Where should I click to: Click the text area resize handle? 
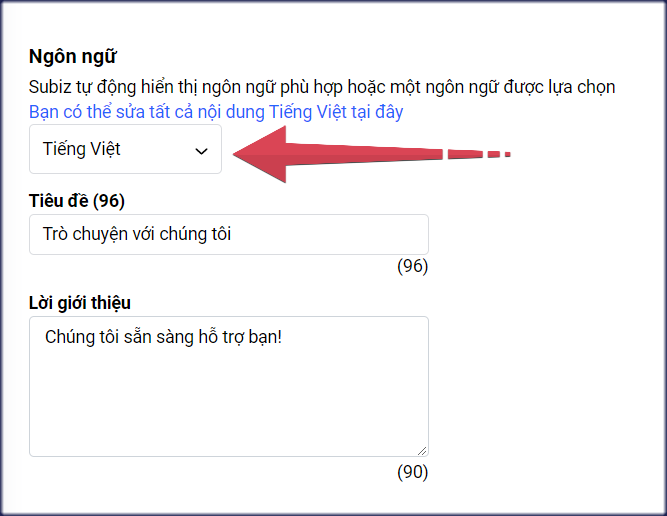(422, 450)
